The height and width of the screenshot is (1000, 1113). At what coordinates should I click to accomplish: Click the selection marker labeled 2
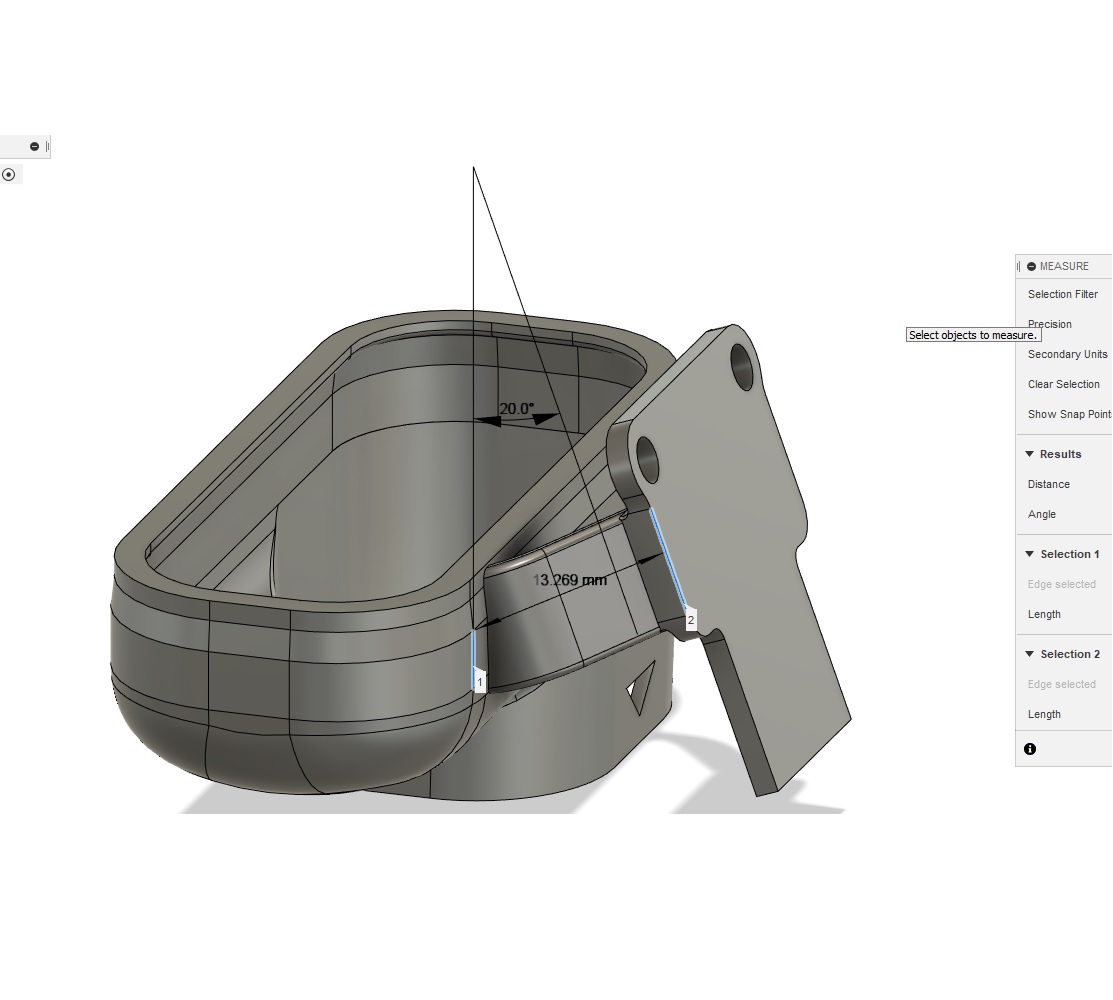point(690,620)
